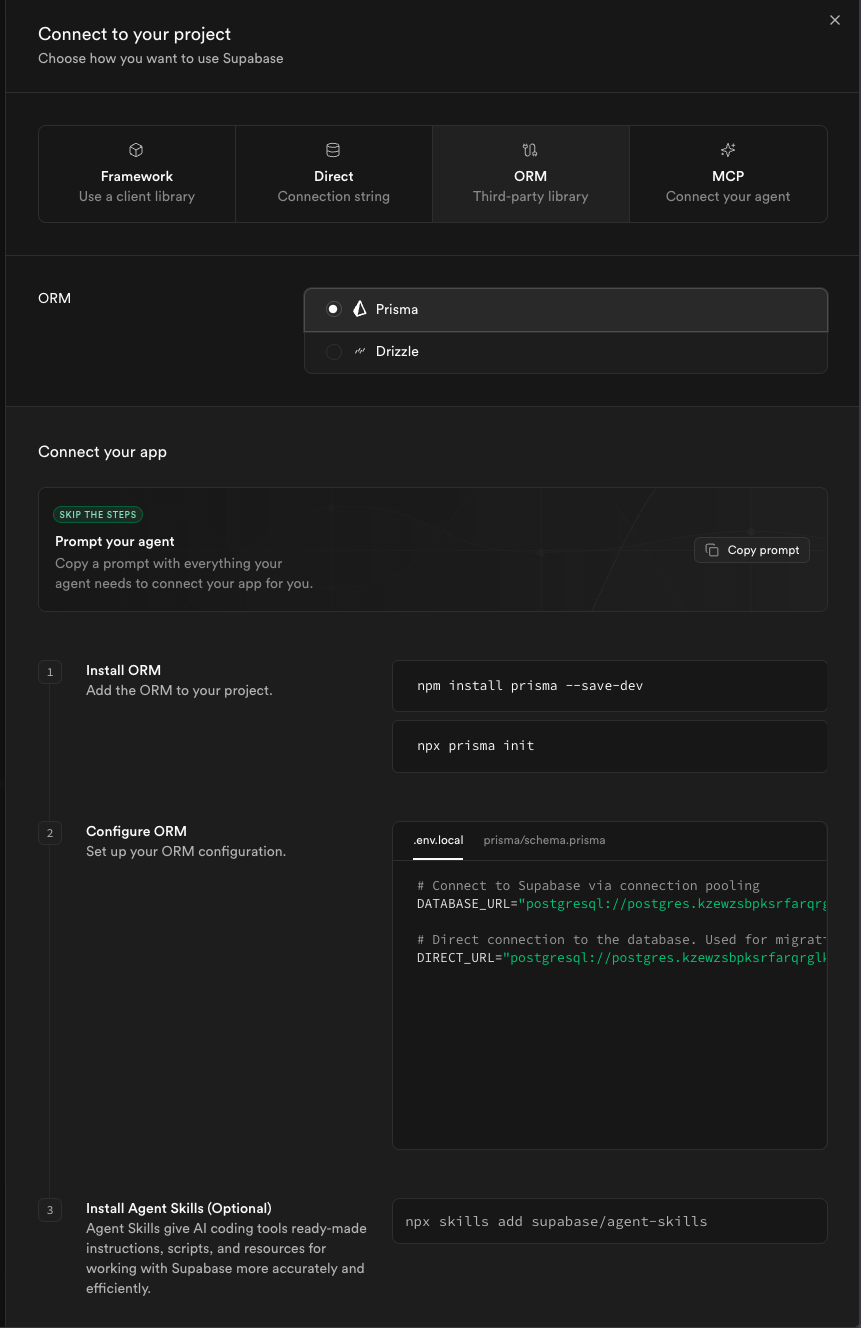Switch to the MCP Connect your agent tab
This screenshot has width=861, height=1328.
pyautogui.click(x=727, y=174)
